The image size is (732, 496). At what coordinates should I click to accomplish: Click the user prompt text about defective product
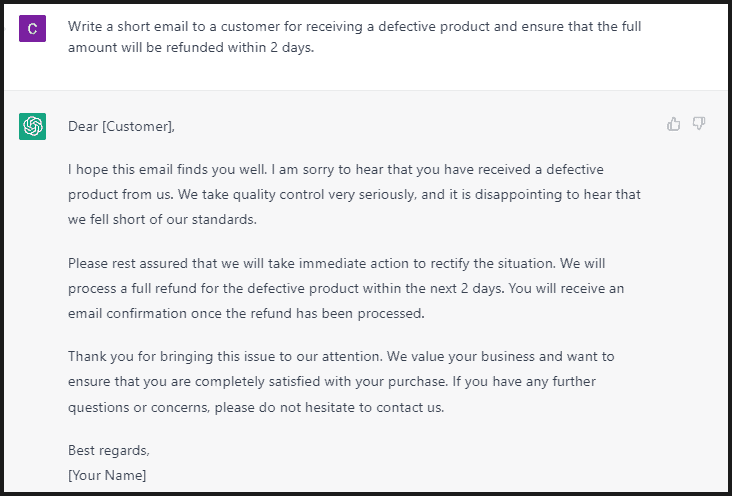pyautogui.click(x=354, y=37)
